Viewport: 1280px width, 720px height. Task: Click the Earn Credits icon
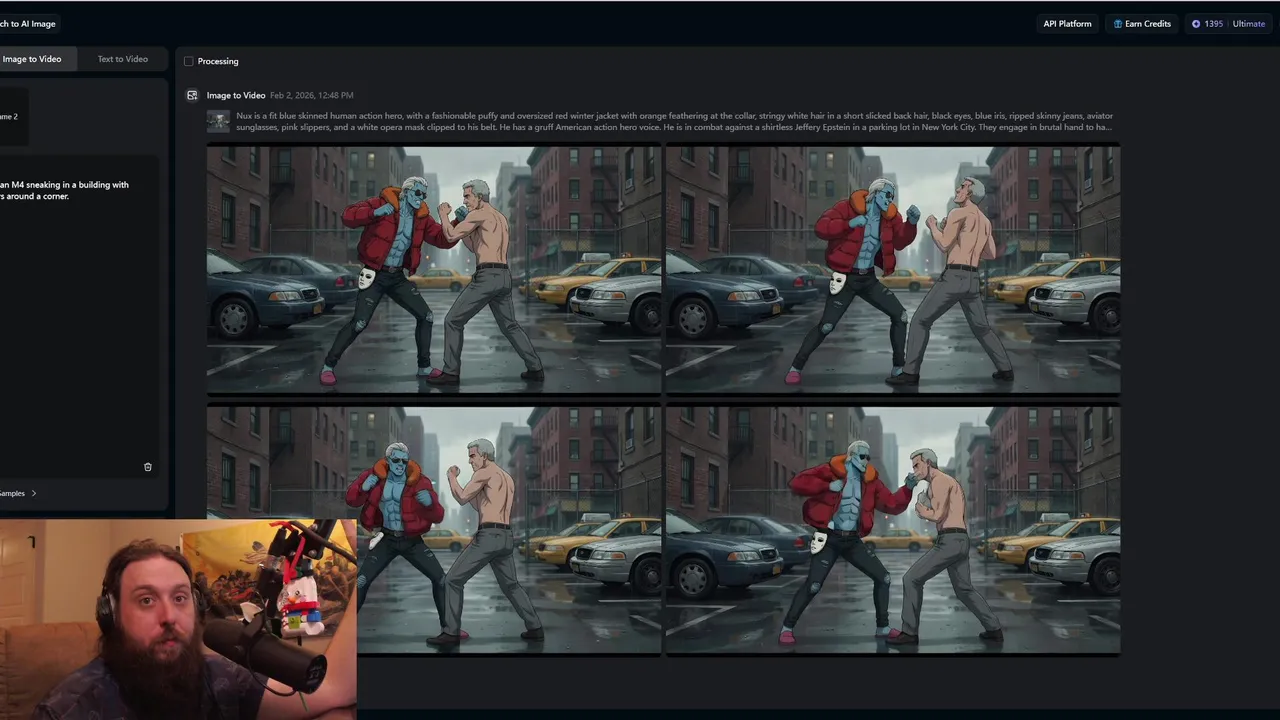[x=1118, y=24]
